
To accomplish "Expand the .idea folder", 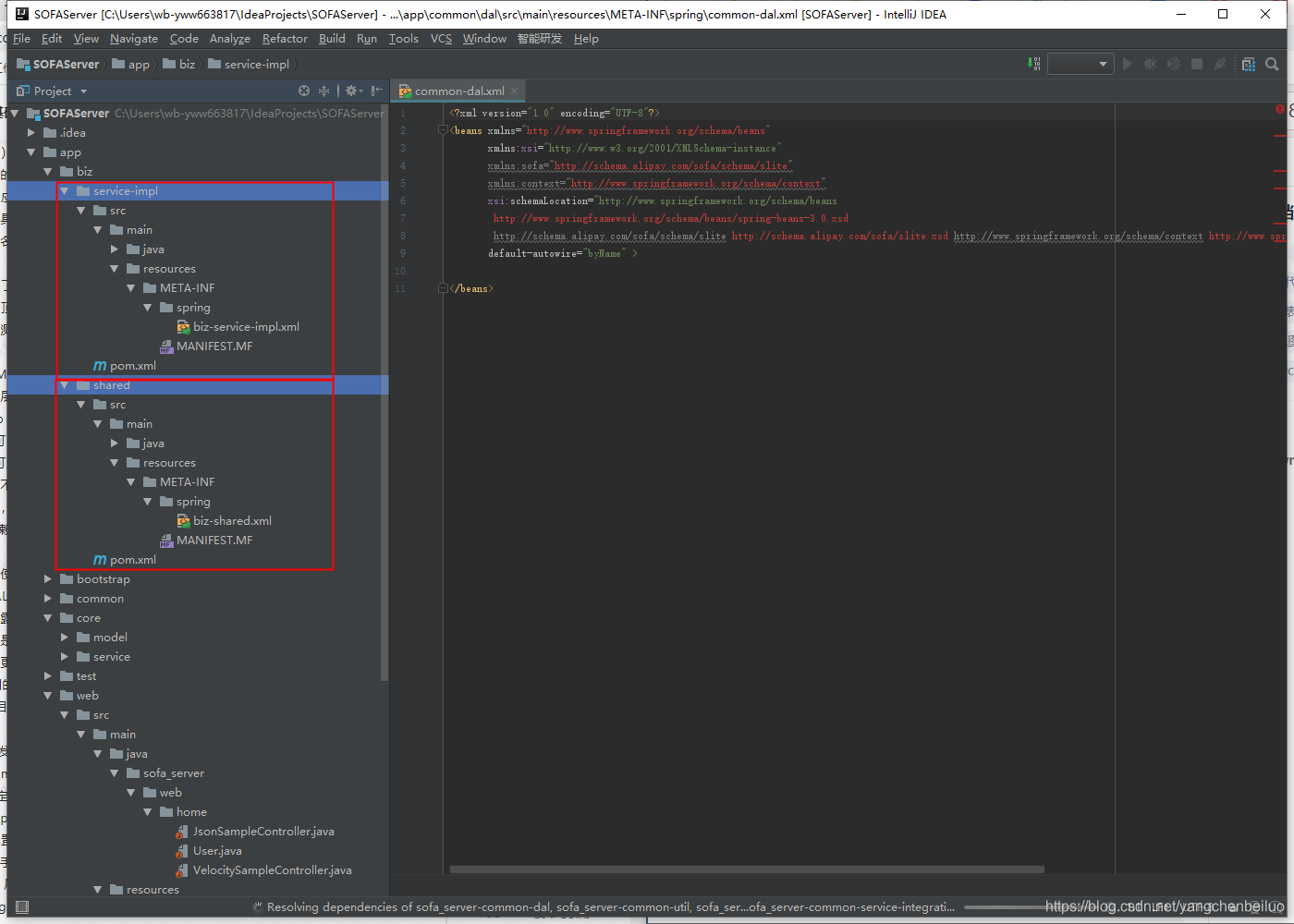I will 31,133.
